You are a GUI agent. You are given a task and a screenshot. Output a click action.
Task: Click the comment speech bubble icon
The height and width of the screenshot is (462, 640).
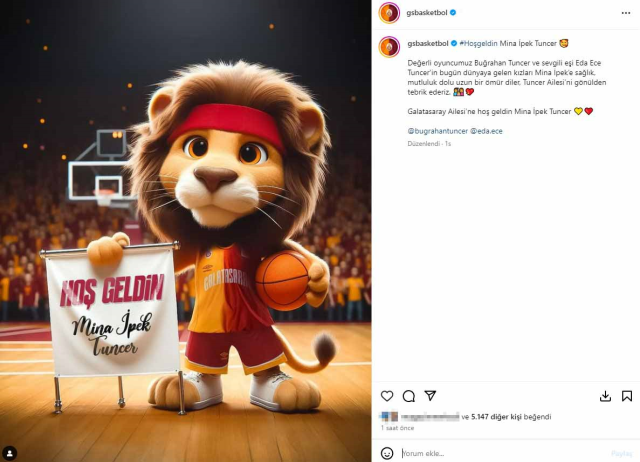click(x=408, y=396)
